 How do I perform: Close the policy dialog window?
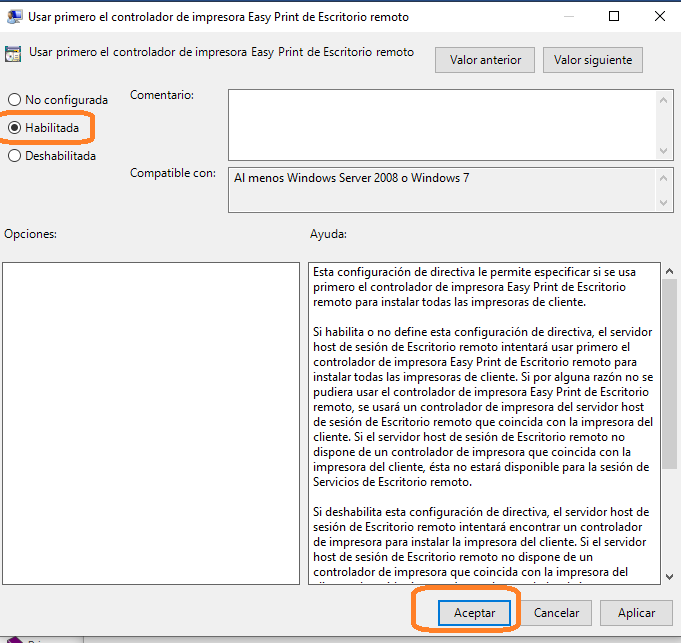(660, 16)
